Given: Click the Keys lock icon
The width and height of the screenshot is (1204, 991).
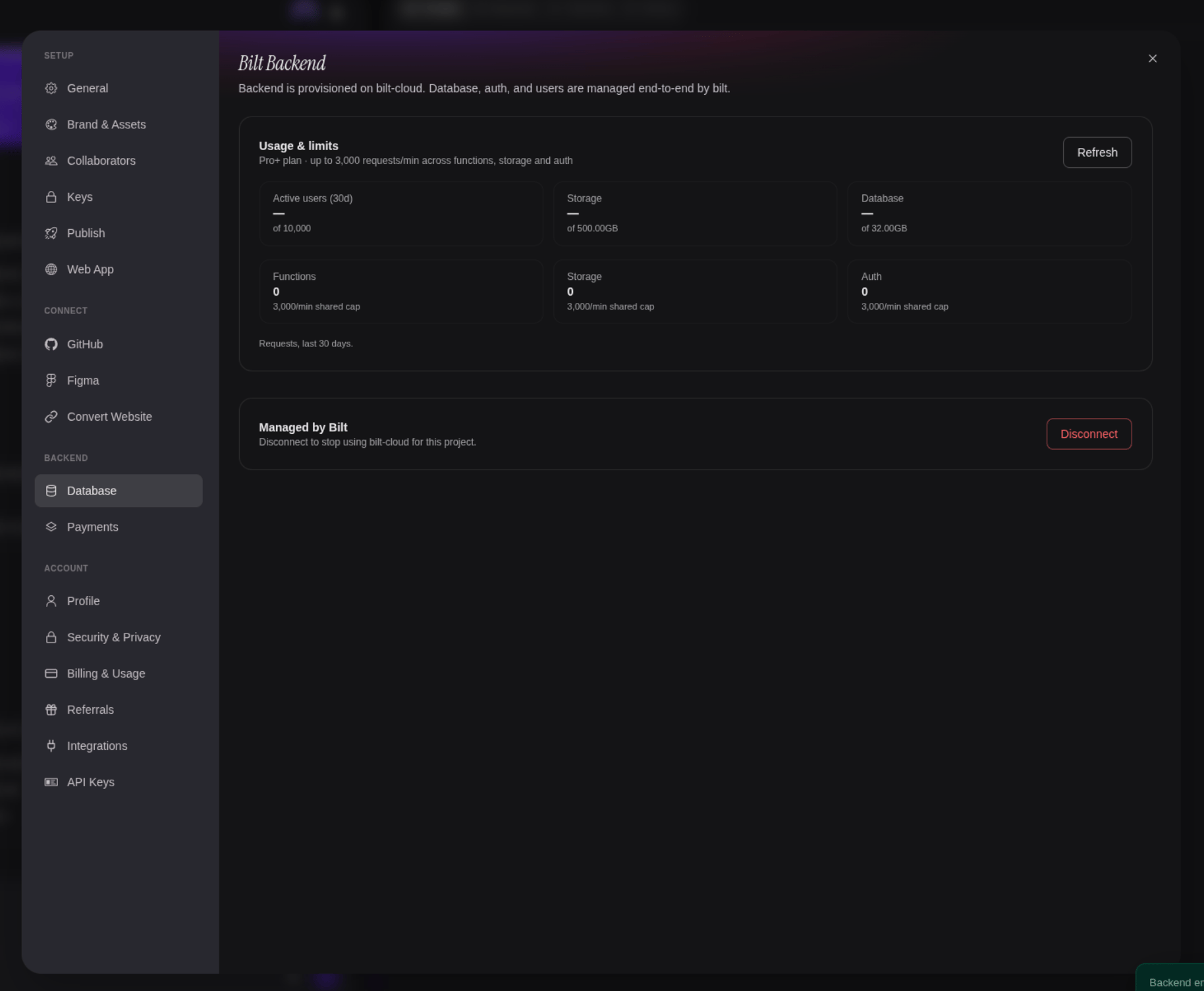Looking at the screenshot, I should coord(51,197).
